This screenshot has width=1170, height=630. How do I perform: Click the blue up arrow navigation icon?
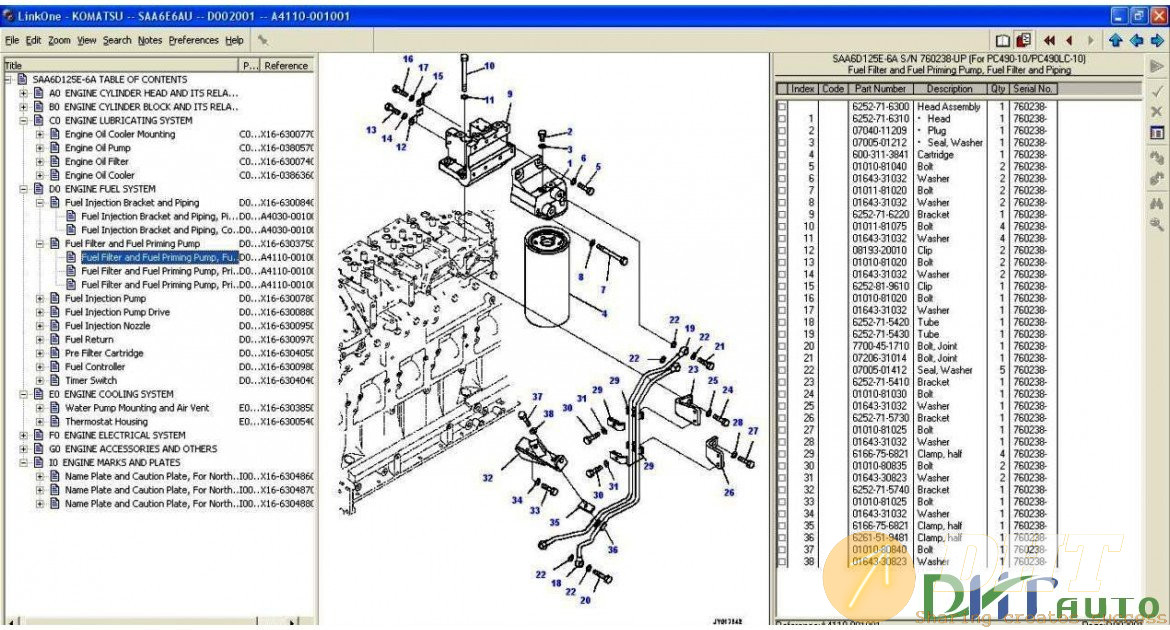point(1116,40)
